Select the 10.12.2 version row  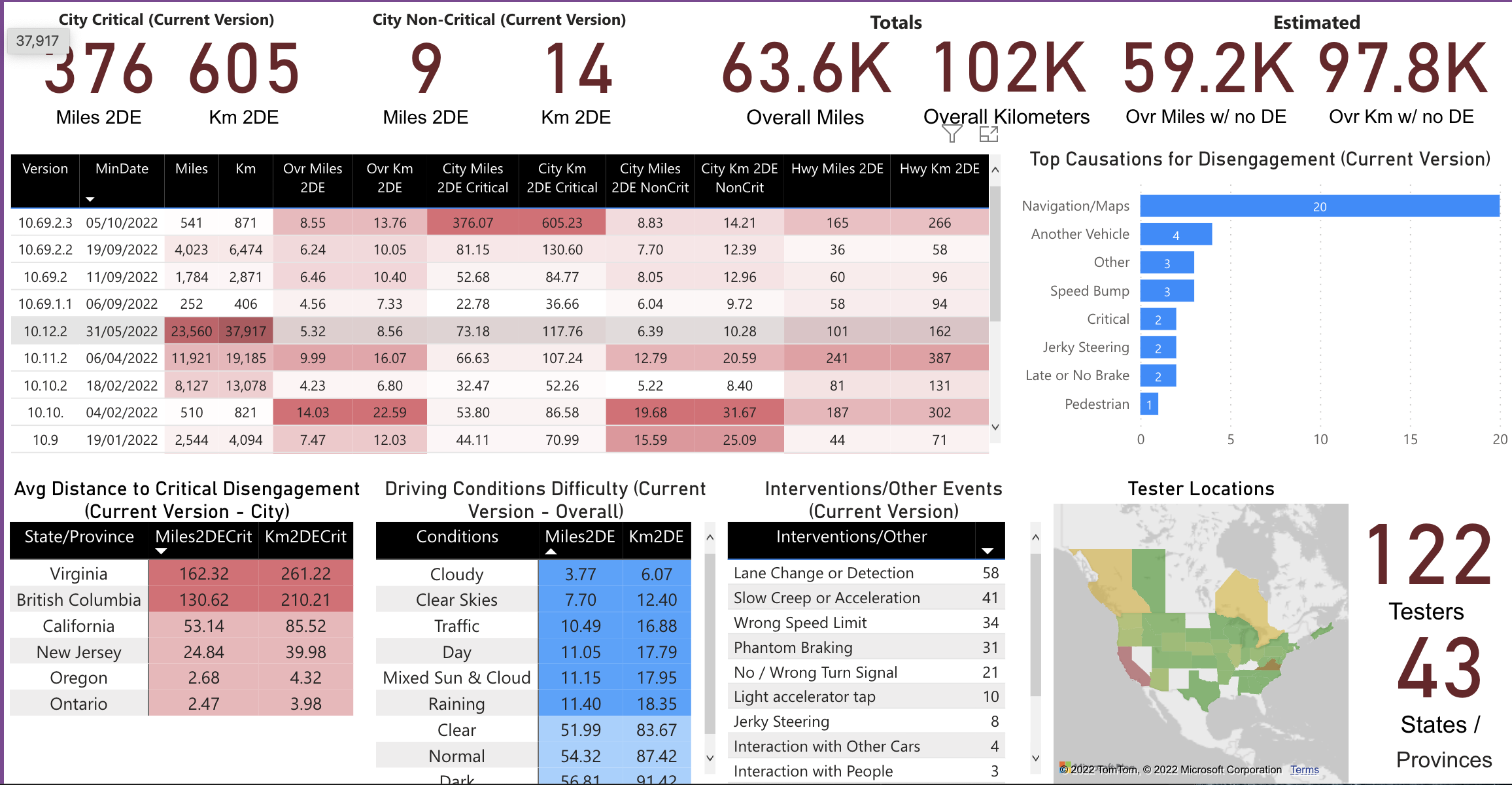point(45,331)
